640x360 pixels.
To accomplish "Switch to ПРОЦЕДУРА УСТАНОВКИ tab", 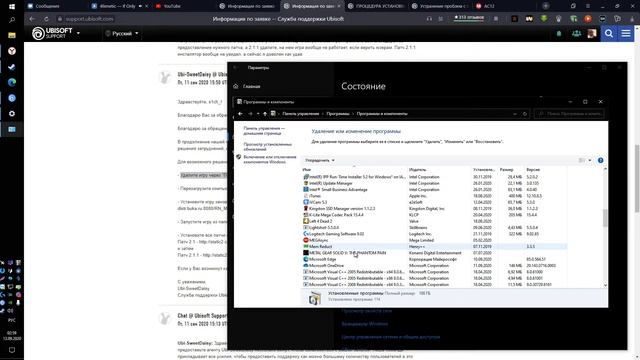I will click(x=376, y=6).
